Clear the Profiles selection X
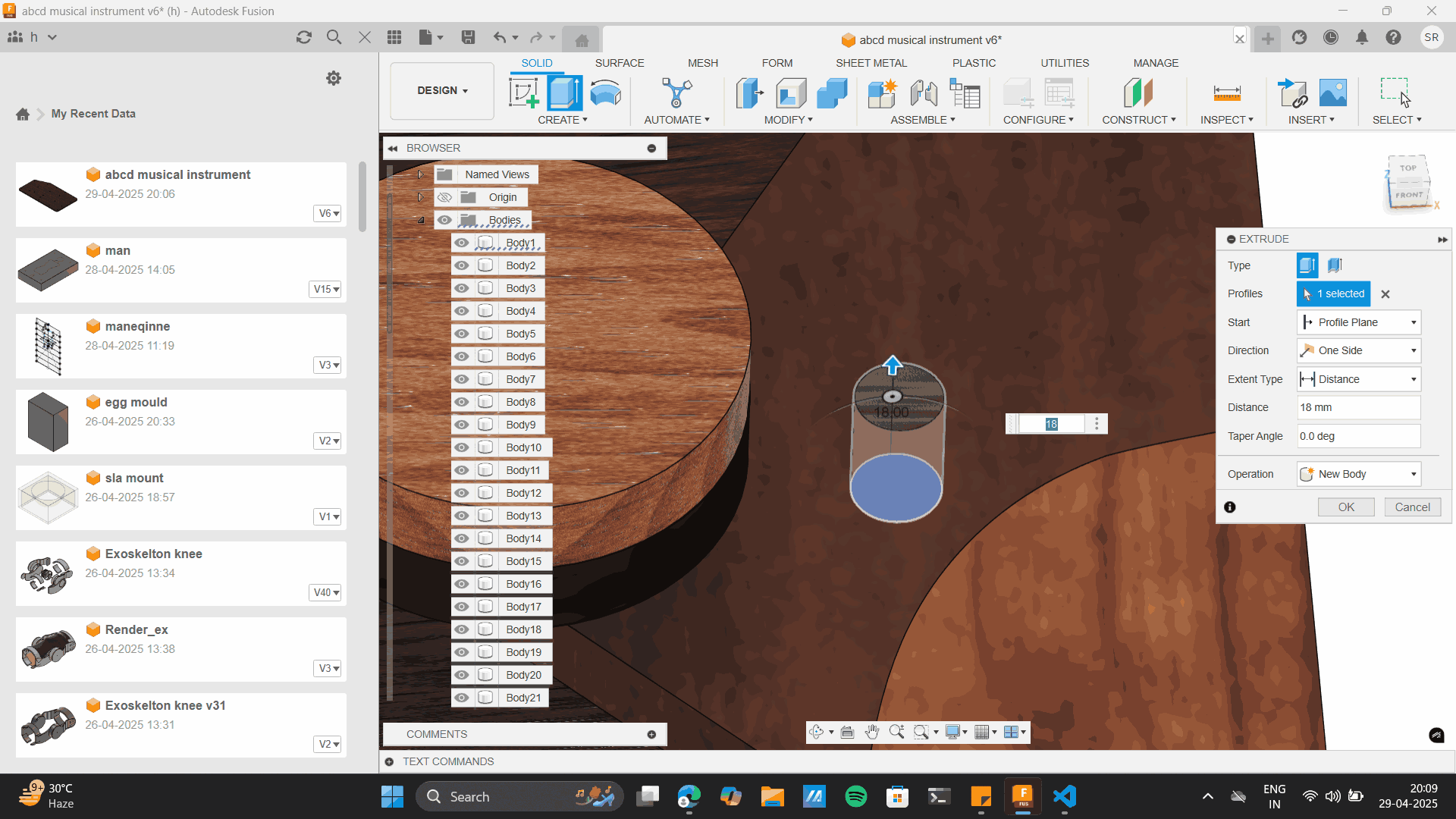This screenshot has height=819, width=1456. pyautogui.click(x=1385, y=294)
